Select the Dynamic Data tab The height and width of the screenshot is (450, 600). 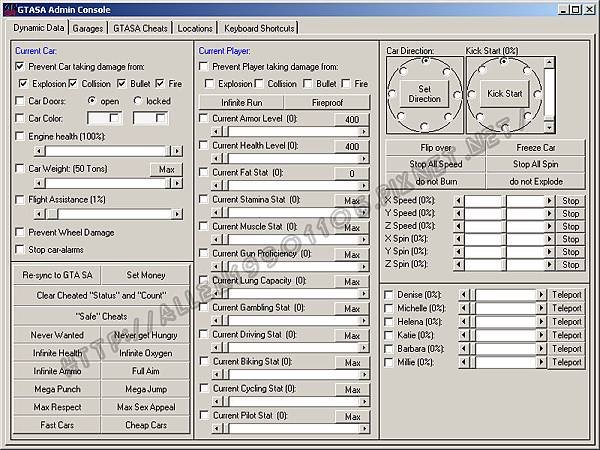click(38, 28)
